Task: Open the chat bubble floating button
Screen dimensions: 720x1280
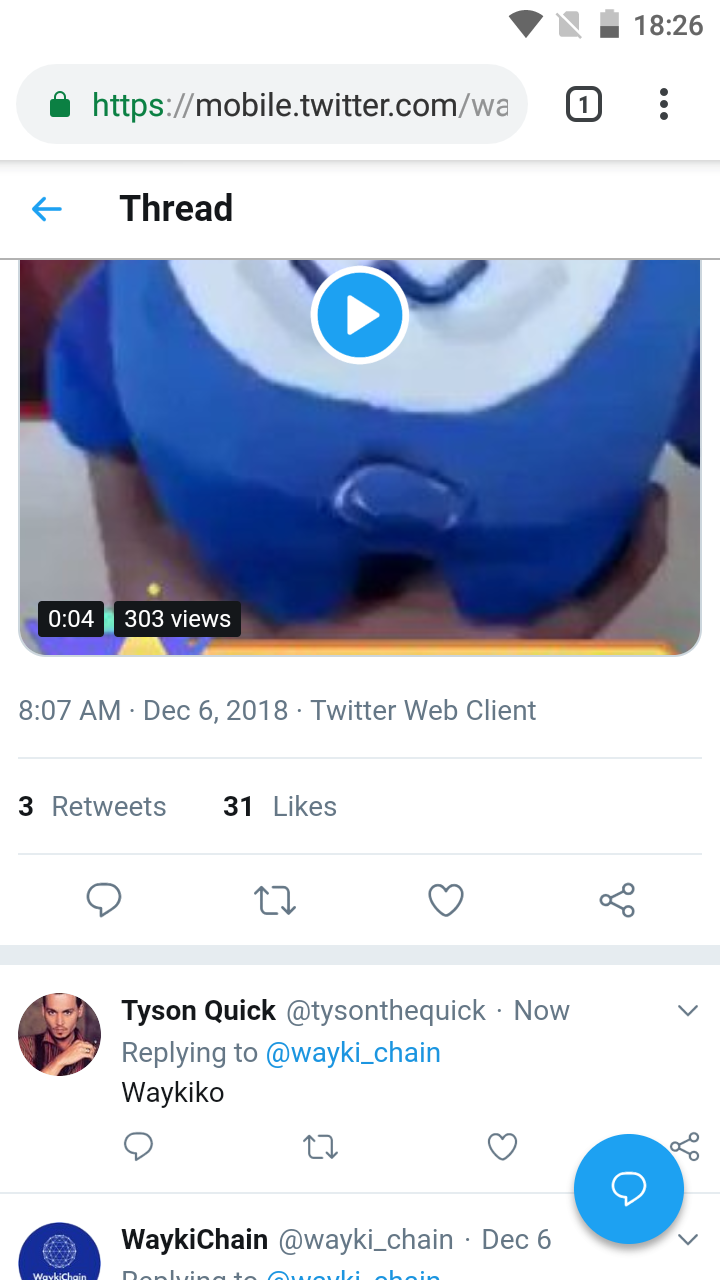Action: (x=628, y=1188)
